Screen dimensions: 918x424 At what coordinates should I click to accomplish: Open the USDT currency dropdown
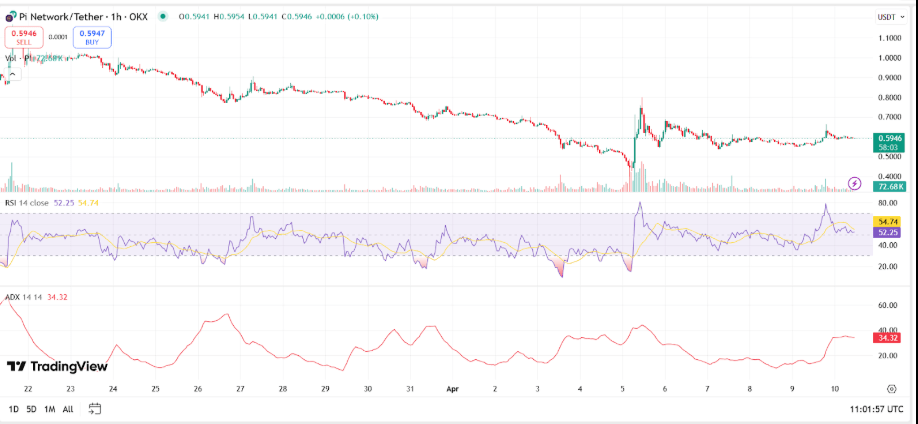pyautogui.click(x=889, y=17)
